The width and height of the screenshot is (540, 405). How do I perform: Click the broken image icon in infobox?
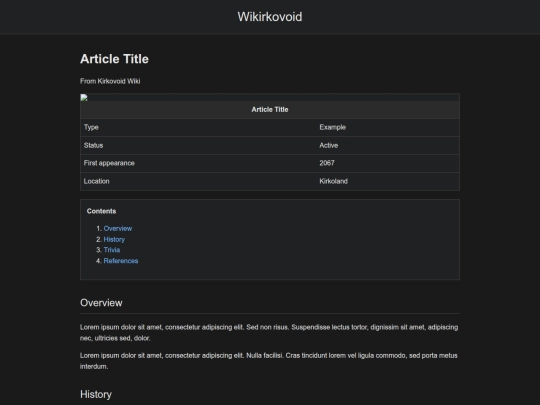[x=84, y=98]
